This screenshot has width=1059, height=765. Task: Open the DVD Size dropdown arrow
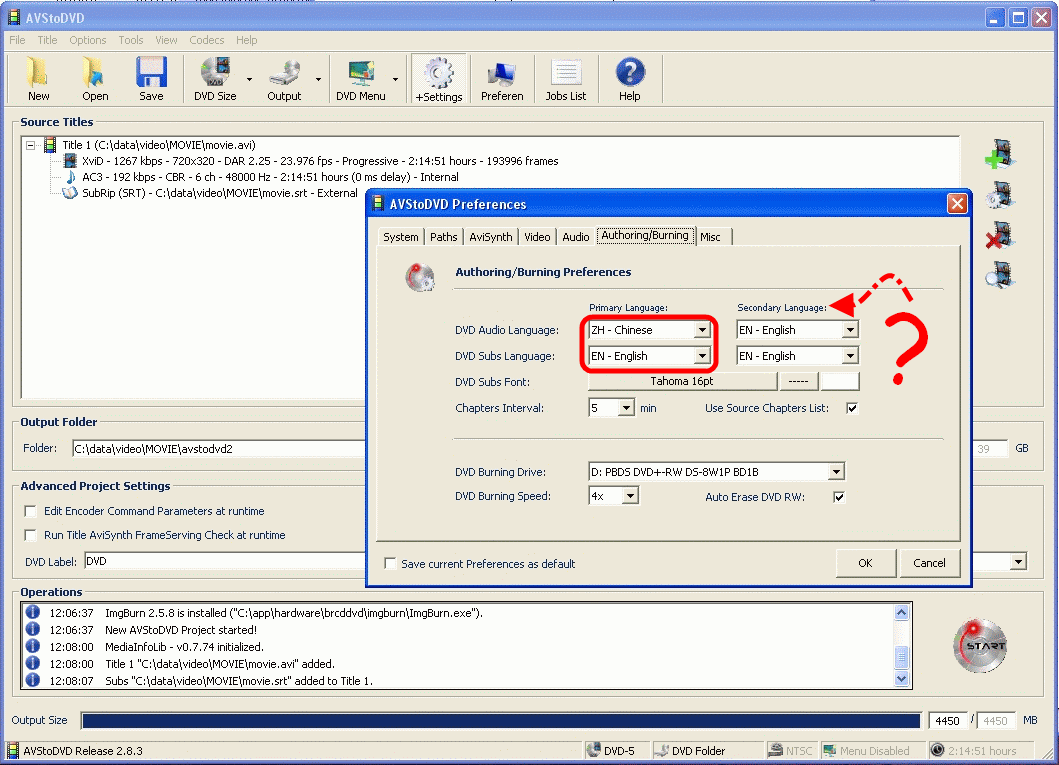(x=249, y=80)
